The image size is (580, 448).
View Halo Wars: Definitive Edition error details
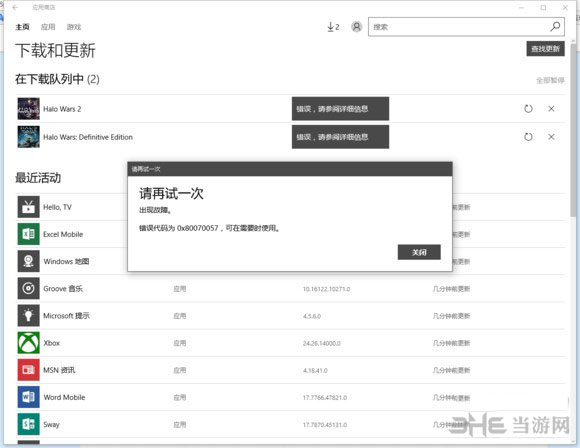340,137
